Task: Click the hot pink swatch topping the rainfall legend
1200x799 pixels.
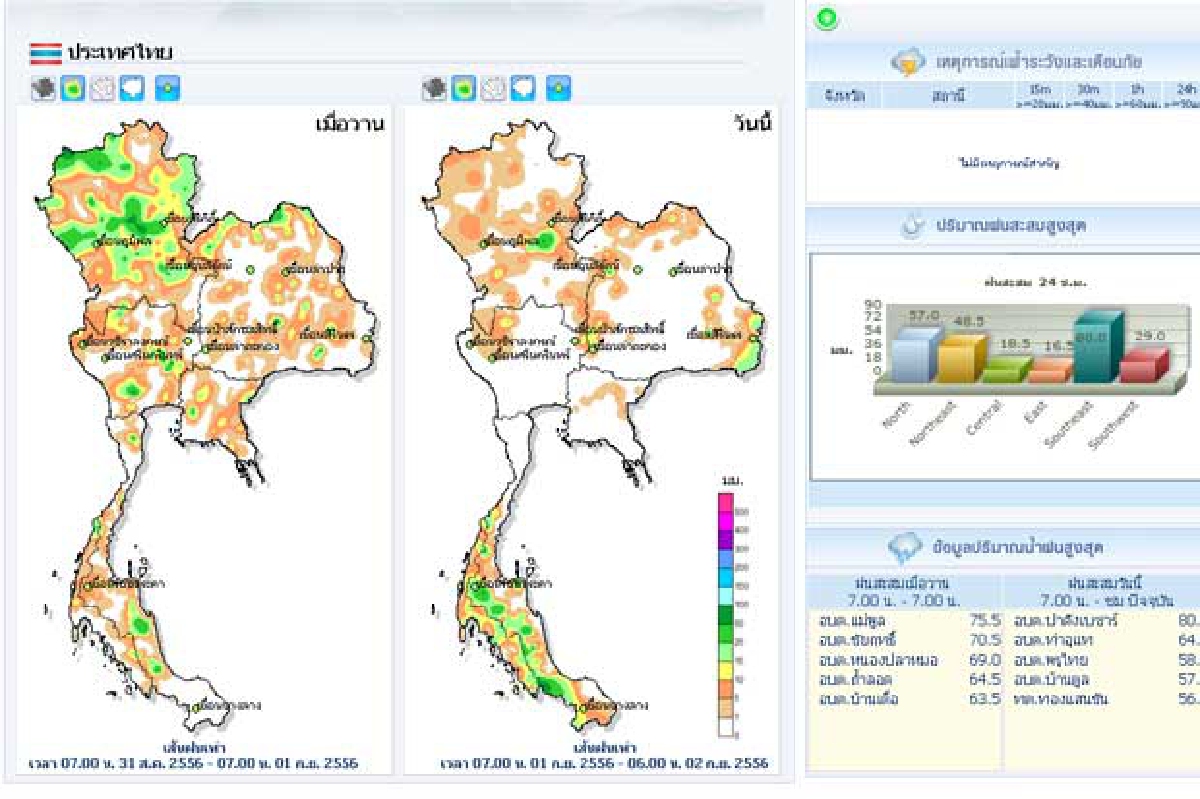Action: (x=726, y=501)
